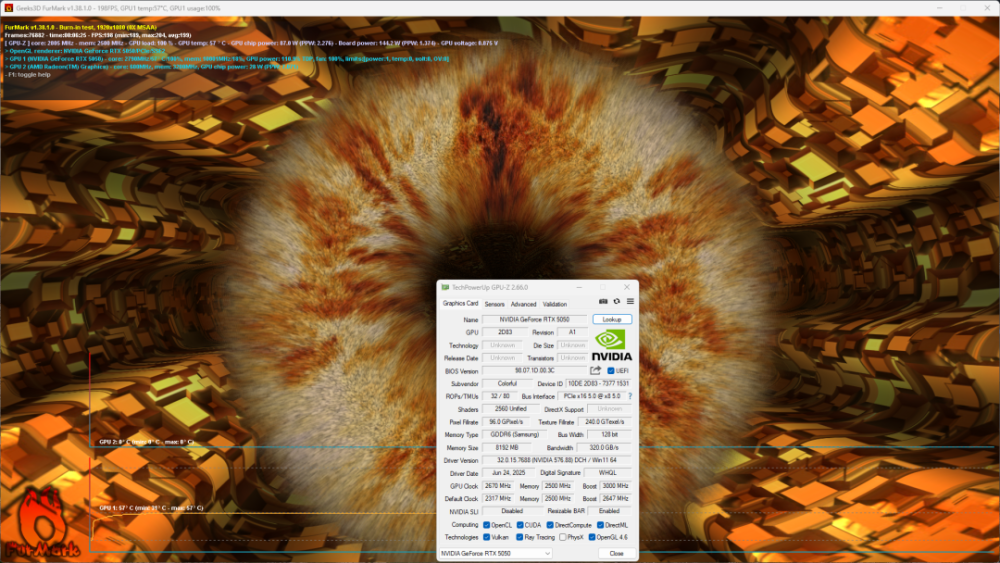Click the Device ID field

click(598, 384)
